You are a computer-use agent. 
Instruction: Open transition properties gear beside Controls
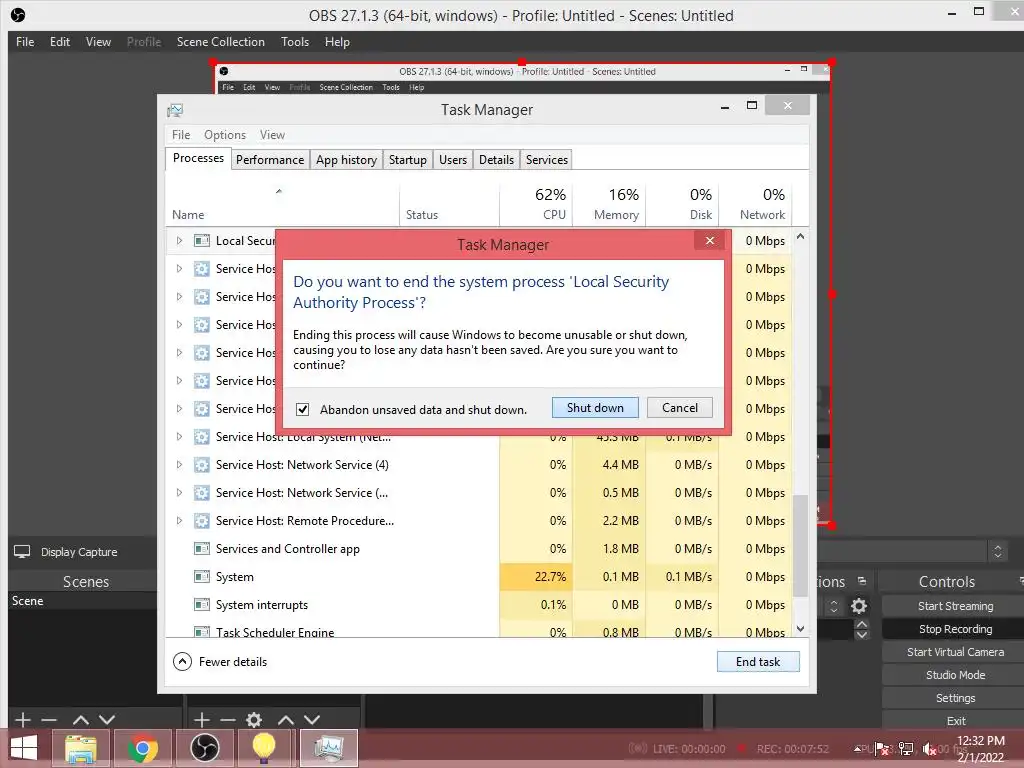pos(859,606)
